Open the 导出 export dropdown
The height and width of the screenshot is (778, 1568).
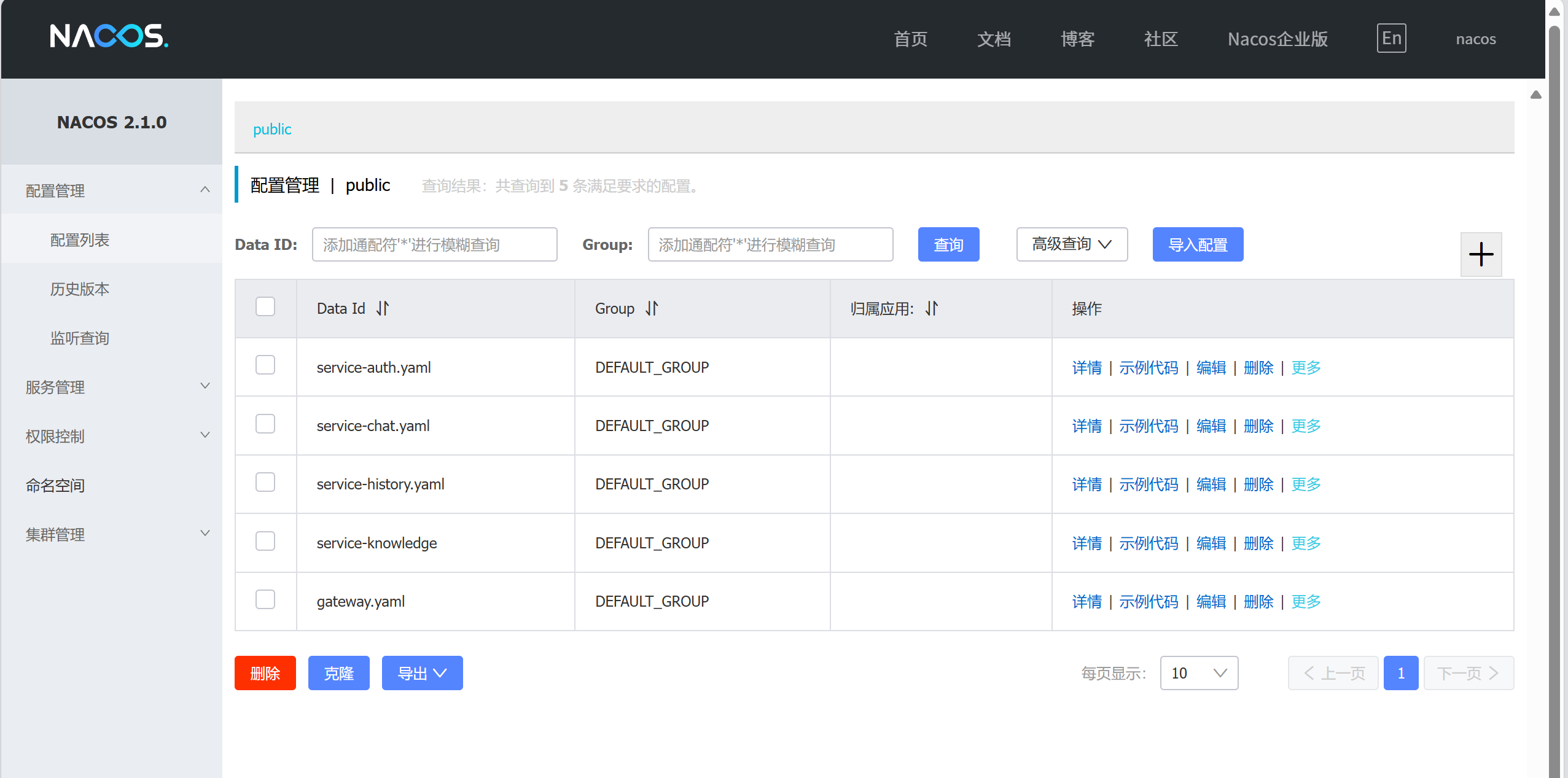coord(422,673)
